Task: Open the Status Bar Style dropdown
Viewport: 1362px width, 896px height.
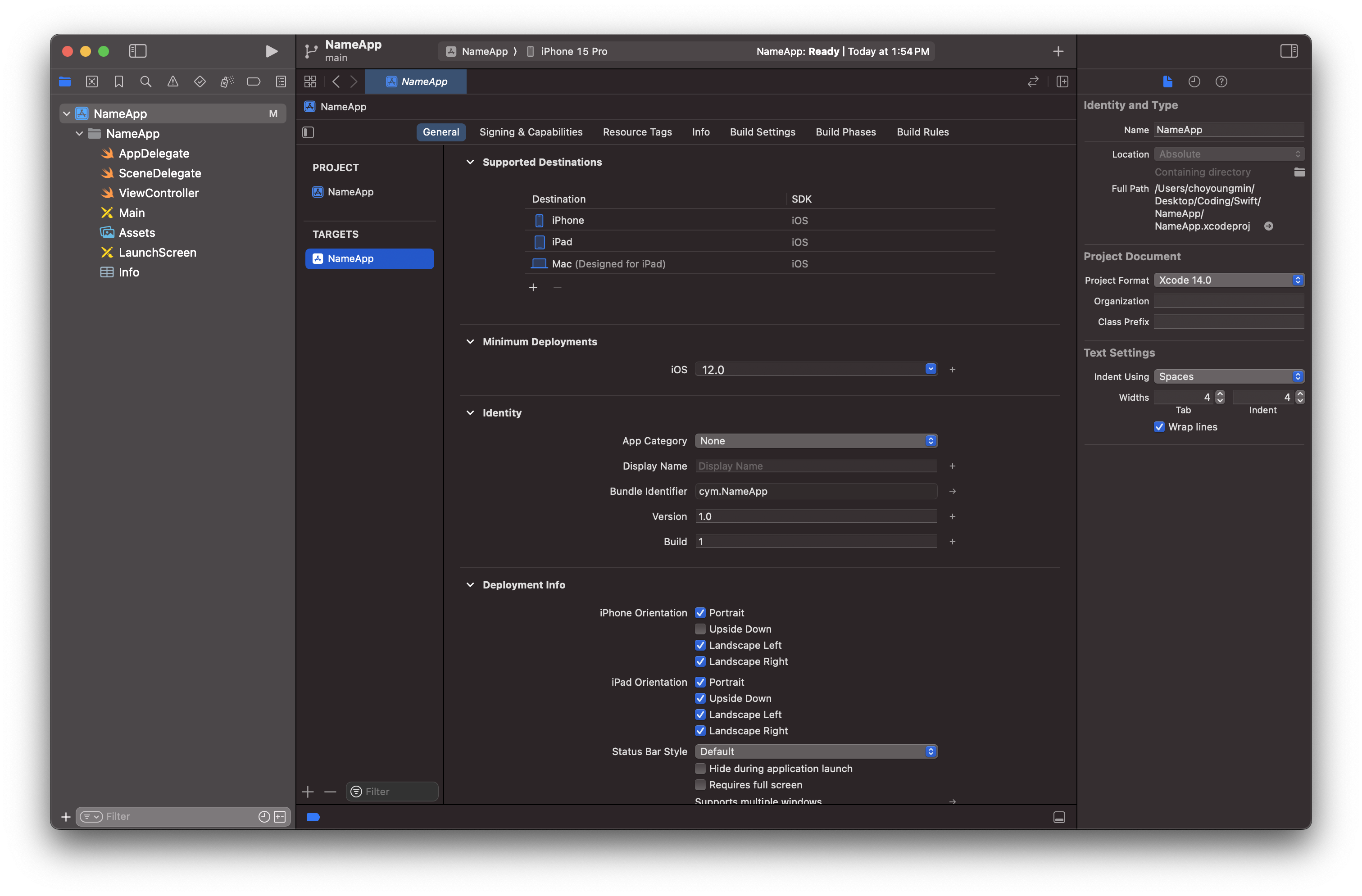Action: (816, 751)
